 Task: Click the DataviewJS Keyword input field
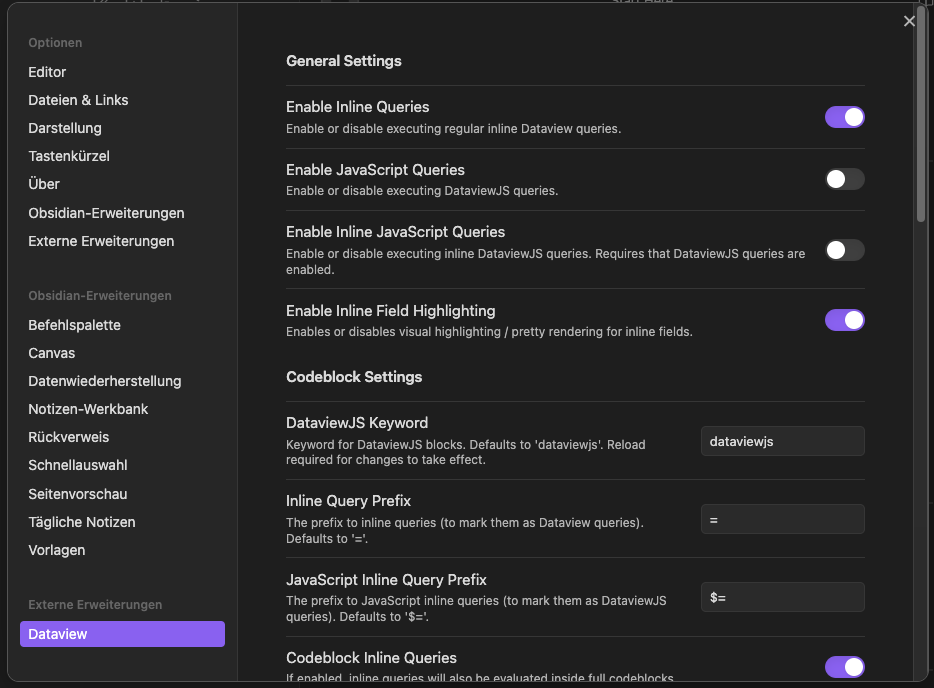click(x=783, y=441)
